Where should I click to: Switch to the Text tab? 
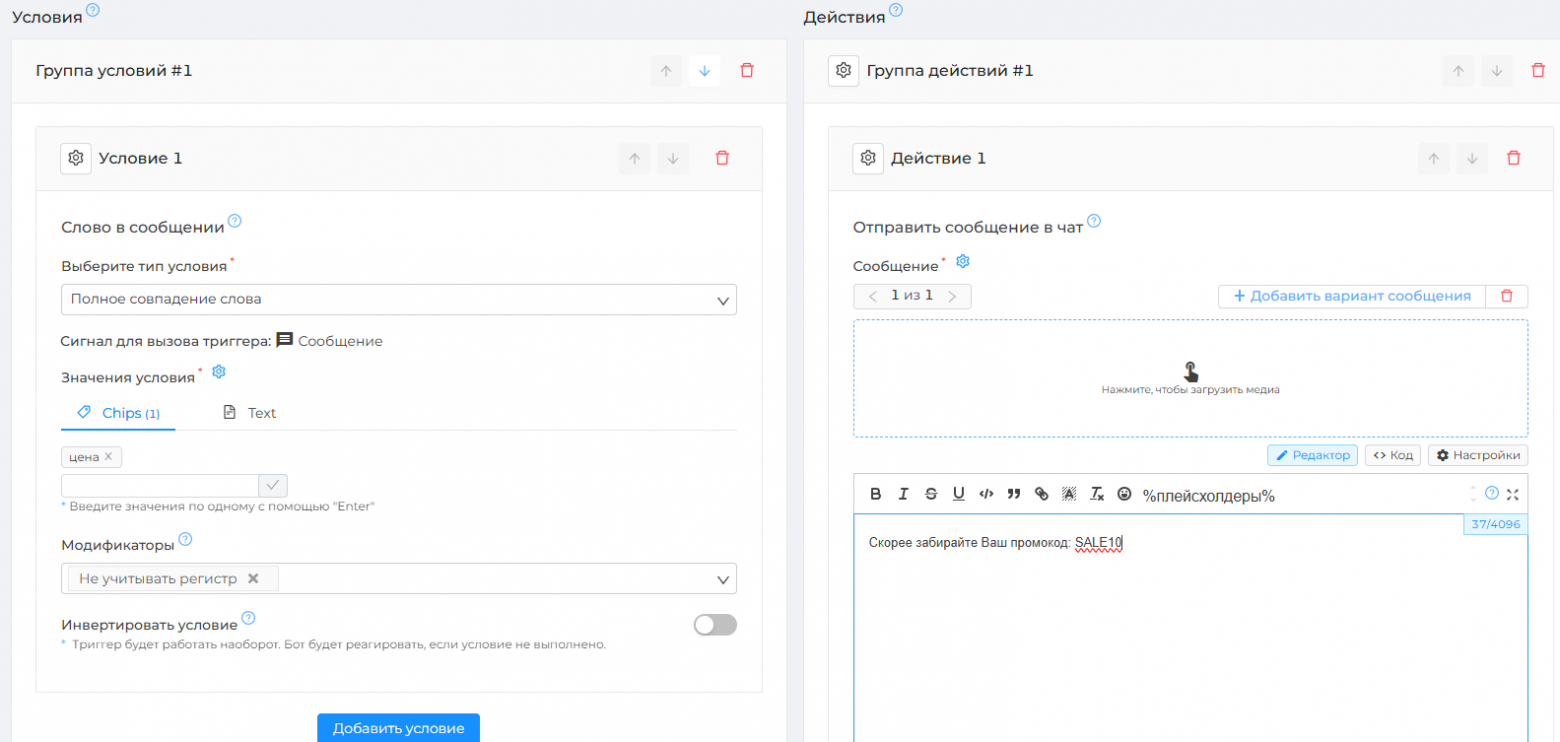pos(260,412)
